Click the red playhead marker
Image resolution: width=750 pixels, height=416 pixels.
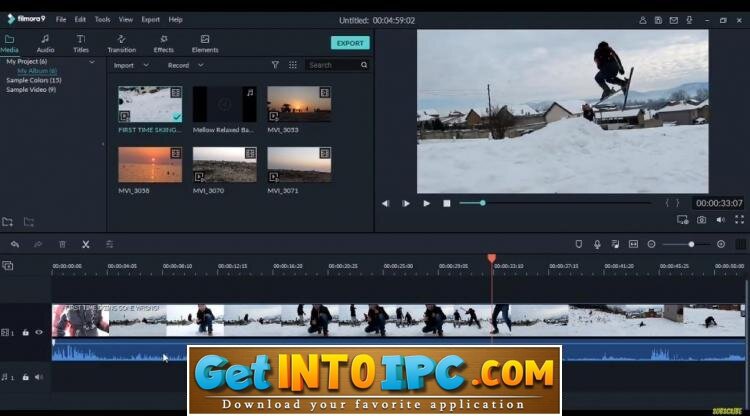[x=491, y=259]
